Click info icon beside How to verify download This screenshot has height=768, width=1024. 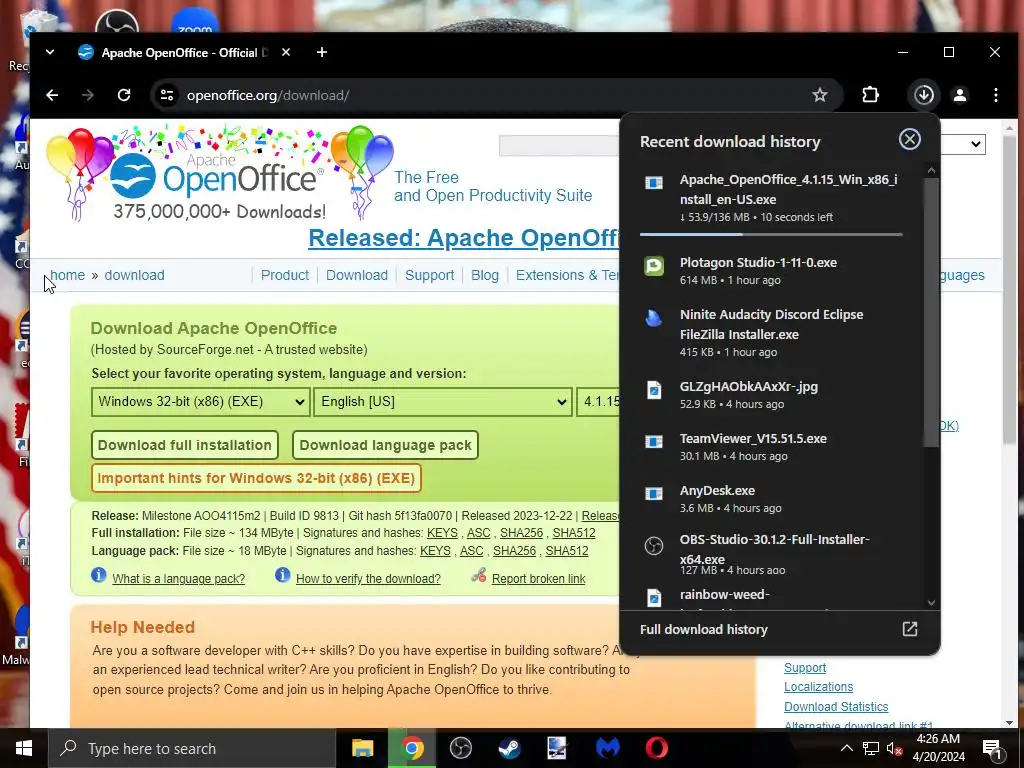282,575
